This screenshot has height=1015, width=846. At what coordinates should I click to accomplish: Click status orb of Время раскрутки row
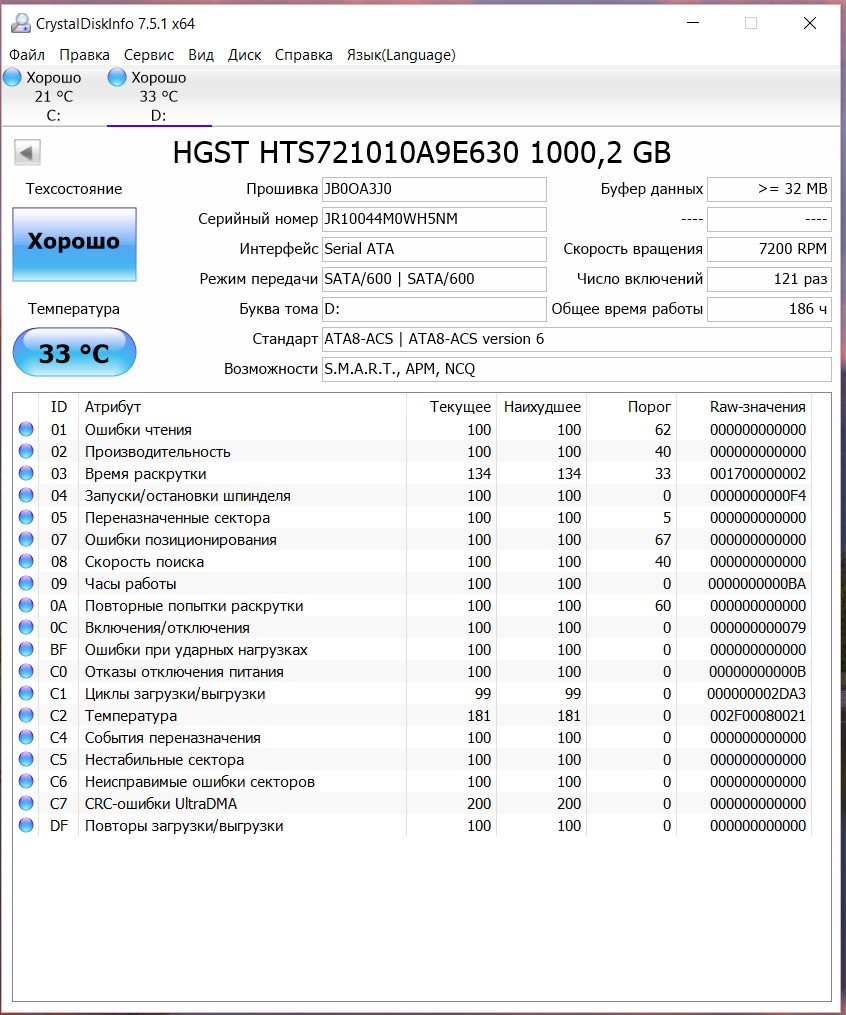coord(26,473)
